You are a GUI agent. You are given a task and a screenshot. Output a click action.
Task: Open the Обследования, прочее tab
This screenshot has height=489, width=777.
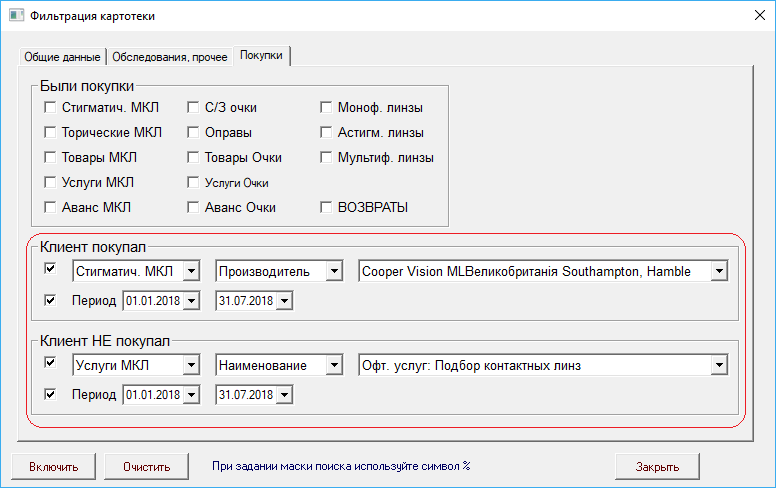point(169,57)
